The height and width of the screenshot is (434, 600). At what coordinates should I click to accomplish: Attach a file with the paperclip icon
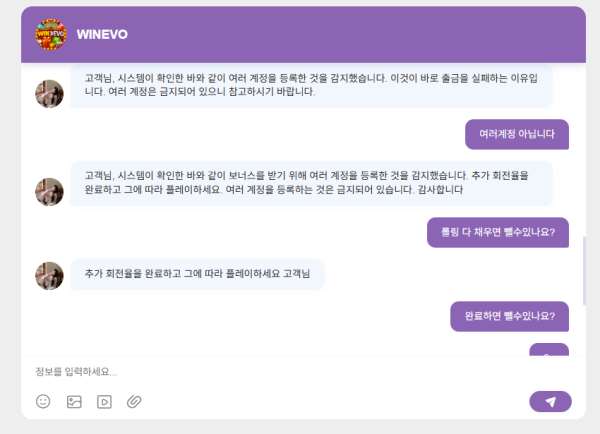(x=133, y=401)
